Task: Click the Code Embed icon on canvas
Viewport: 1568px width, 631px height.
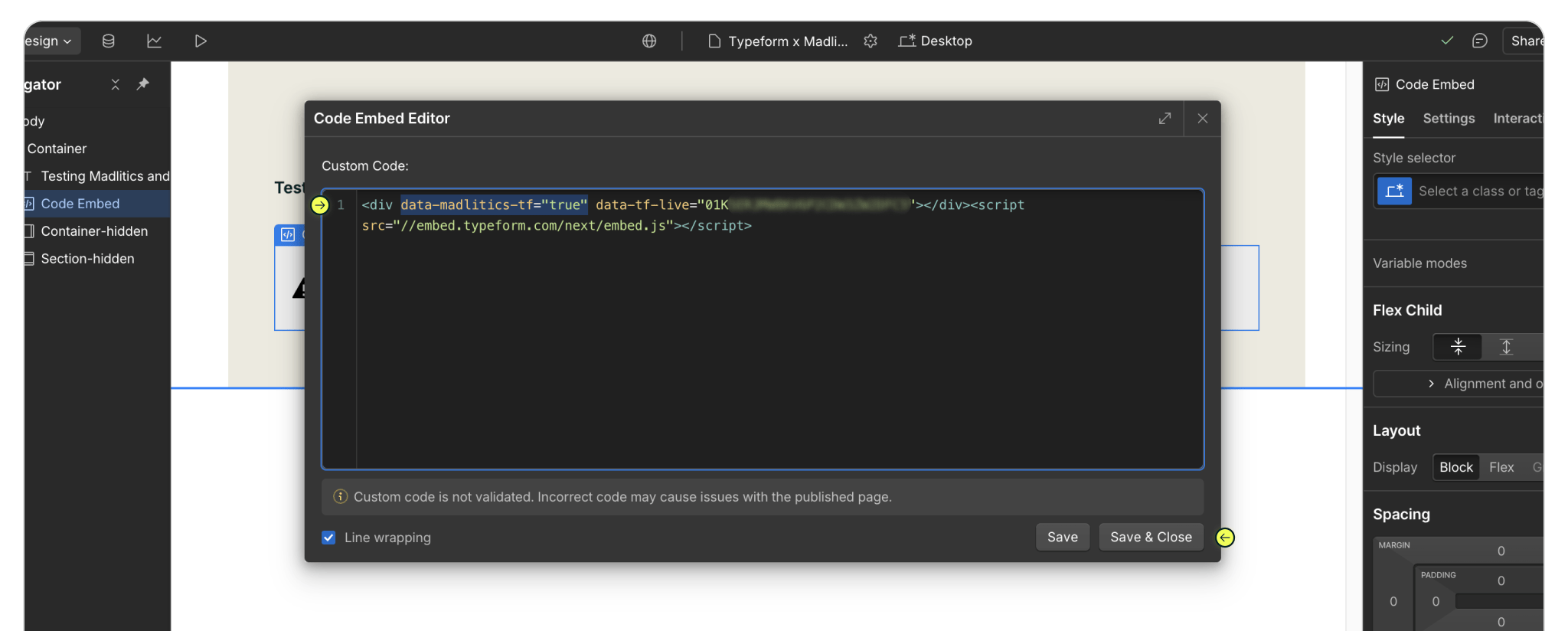Action: point(288,234)
